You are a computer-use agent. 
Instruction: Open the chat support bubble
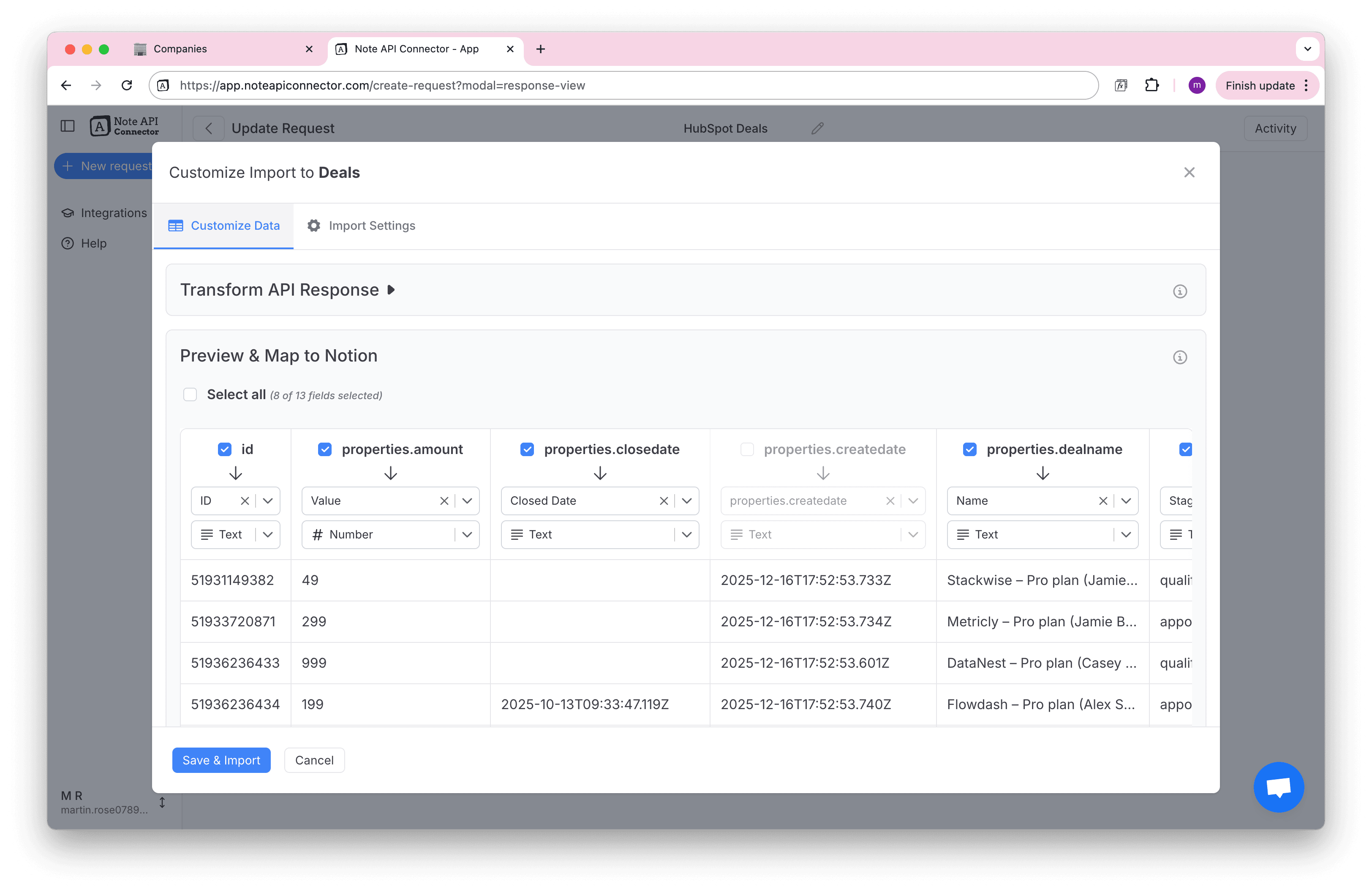click(1279, 787)
